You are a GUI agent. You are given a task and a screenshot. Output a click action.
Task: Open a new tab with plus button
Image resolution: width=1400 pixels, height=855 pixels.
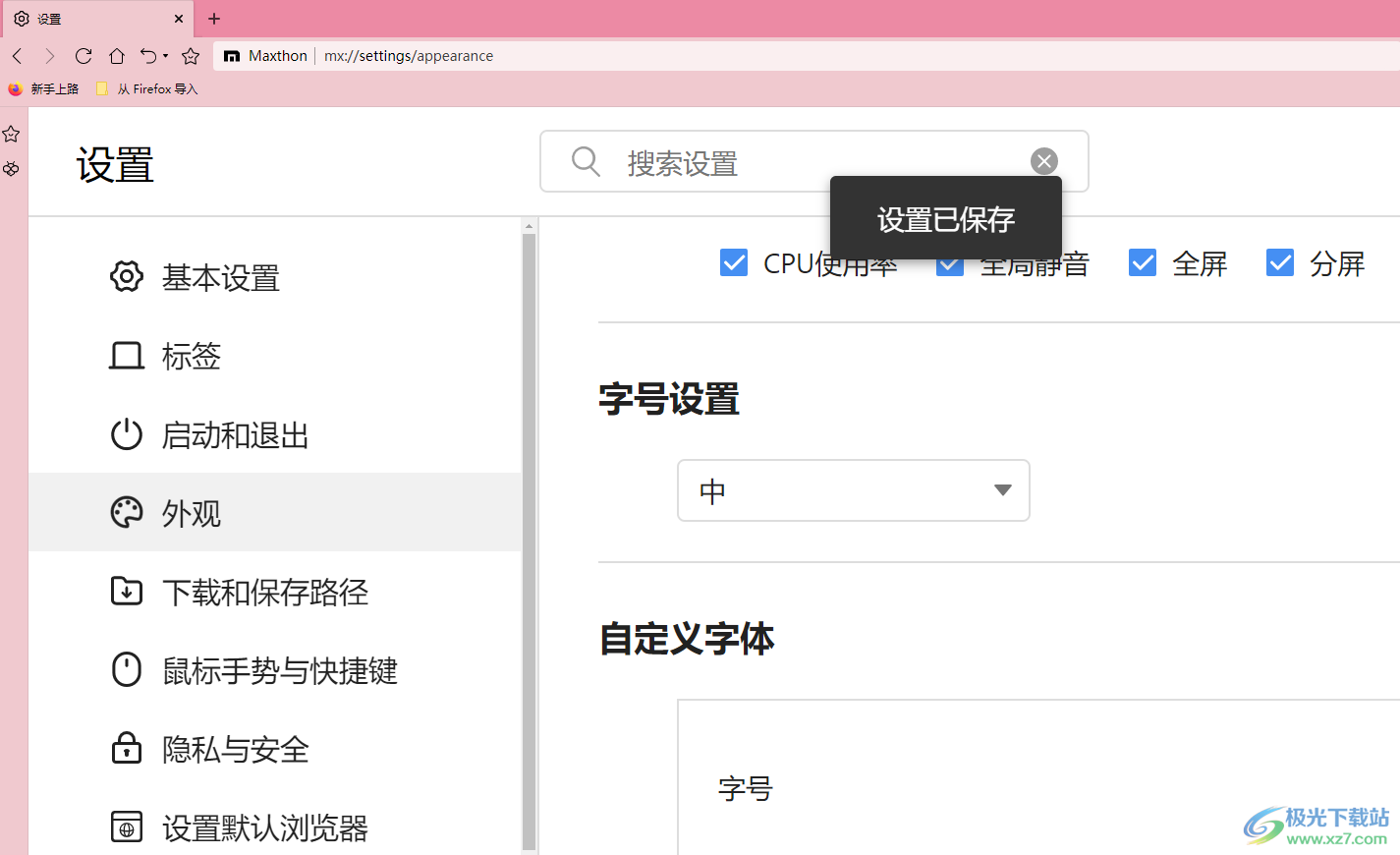point(214,19)
